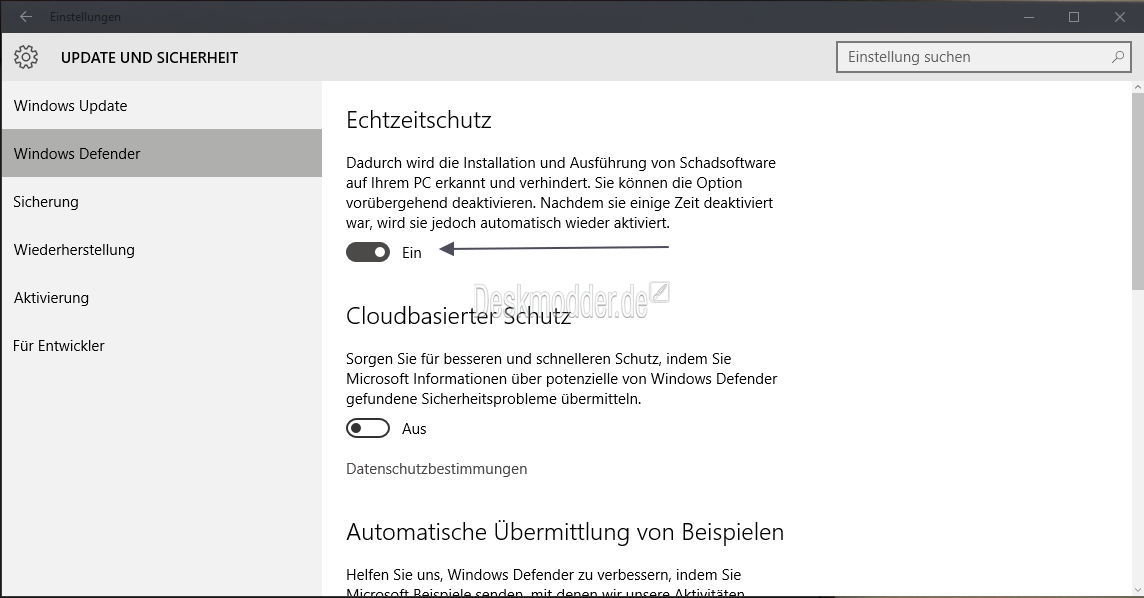Click the Aus label beside the toggle
This screenshot has height=598, width=1144.
(x=414, y=429)
